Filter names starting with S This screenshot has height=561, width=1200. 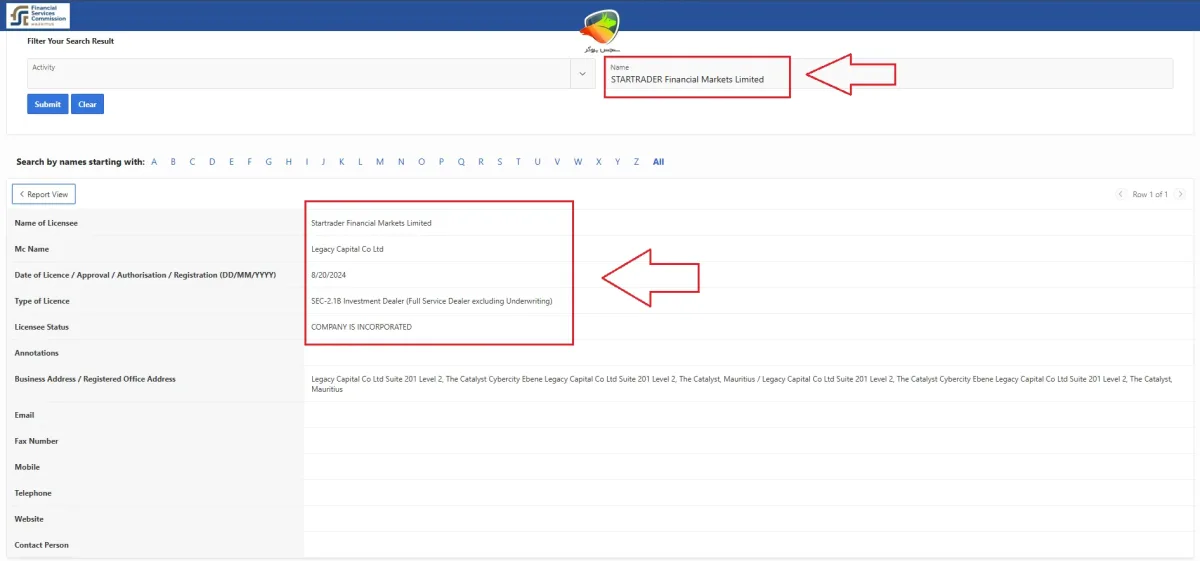pos(500,162)
